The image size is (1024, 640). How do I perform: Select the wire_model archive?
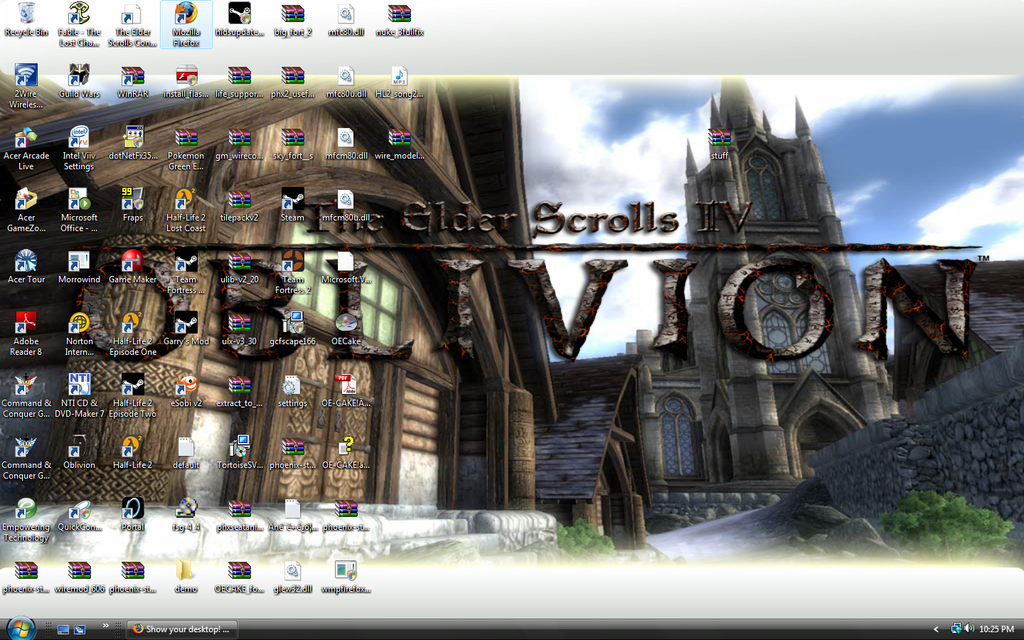(x=399, y=143)
